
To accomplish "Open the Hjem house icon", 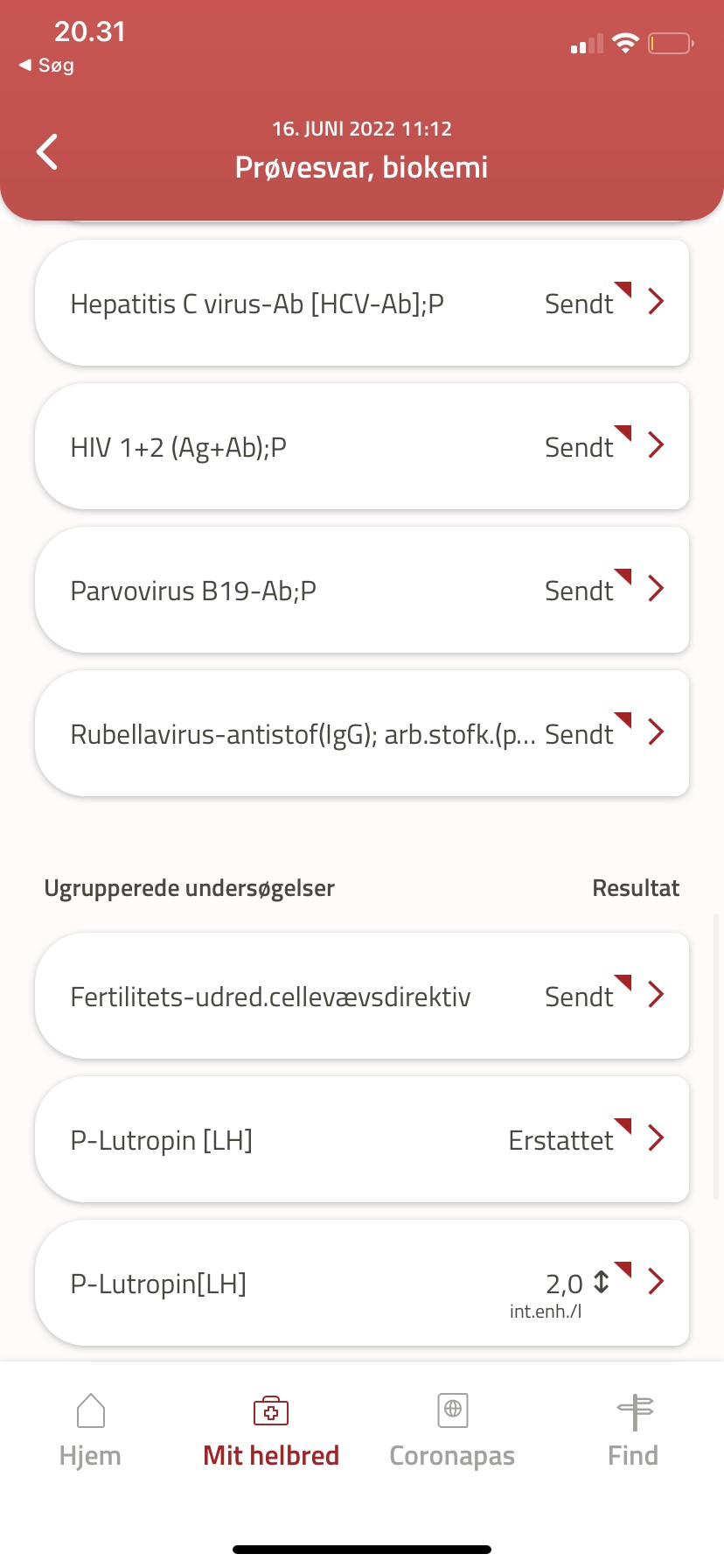I will (90, 1410).
